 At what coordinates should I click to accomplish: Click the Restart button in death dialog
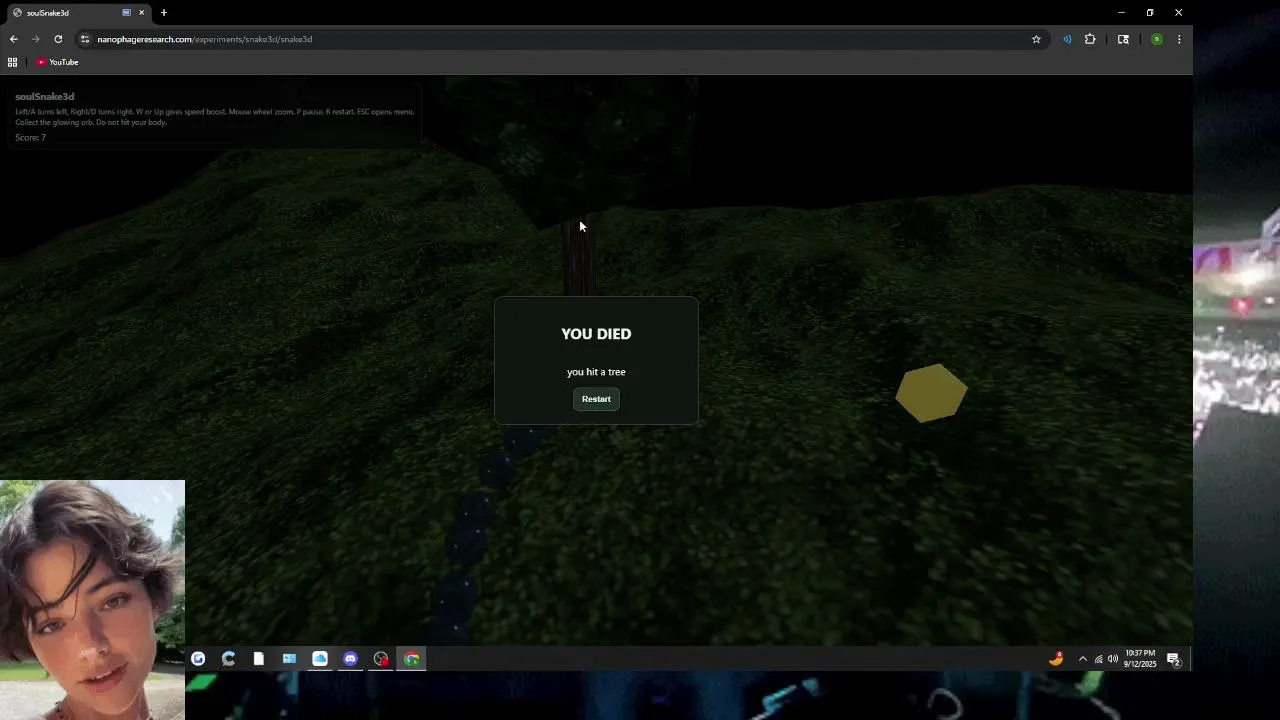(x=596, y=399)
